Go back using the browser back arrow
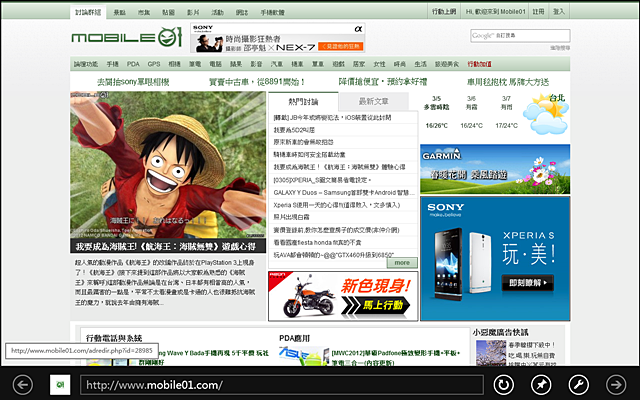This screenshot has width=640, height=400. 22,384
